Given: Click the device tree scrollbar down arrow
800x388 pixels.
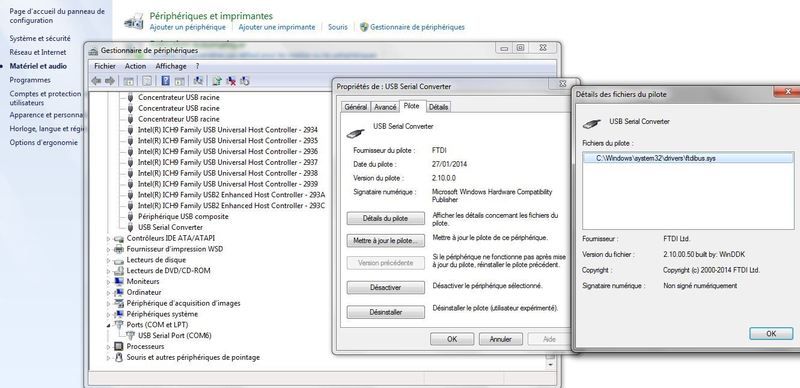Looking at the screenshot, I should point(550,365).
